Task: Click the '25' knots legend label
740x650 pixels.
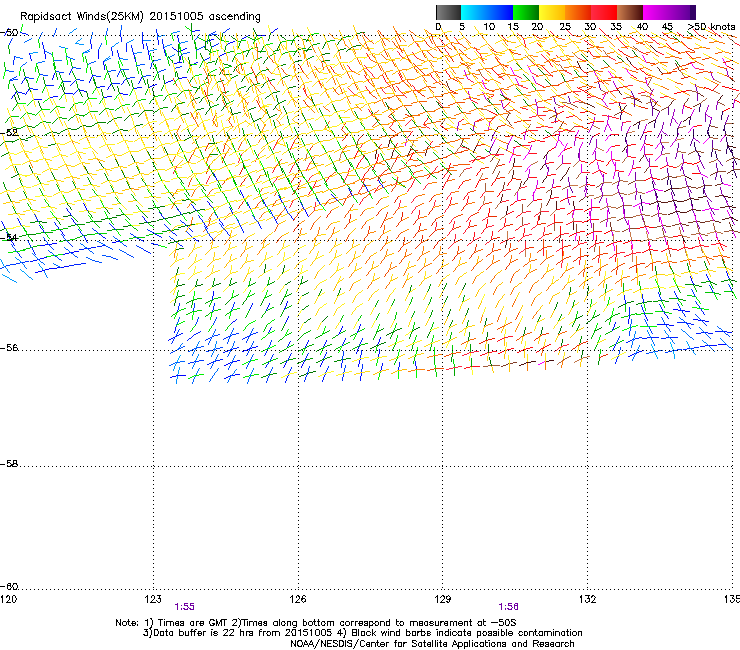Action: point(565,27)
